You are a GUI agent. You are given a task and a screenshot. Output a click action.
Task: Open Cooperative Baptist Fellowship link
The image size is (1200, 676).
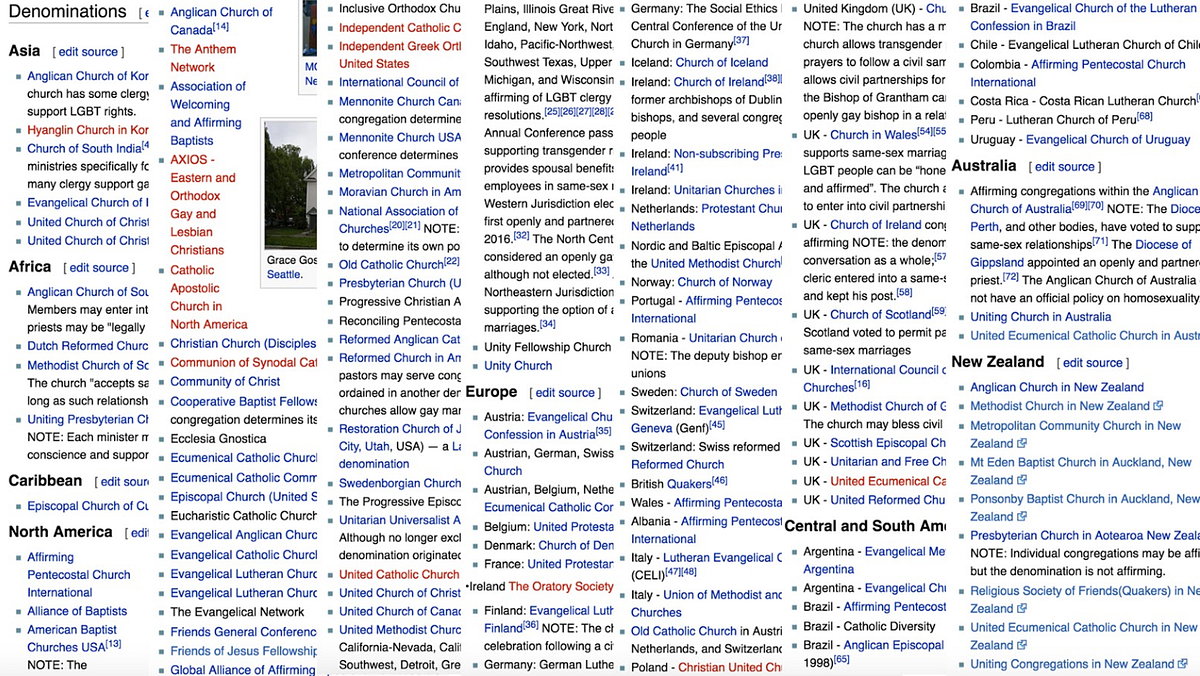[244, 401]
